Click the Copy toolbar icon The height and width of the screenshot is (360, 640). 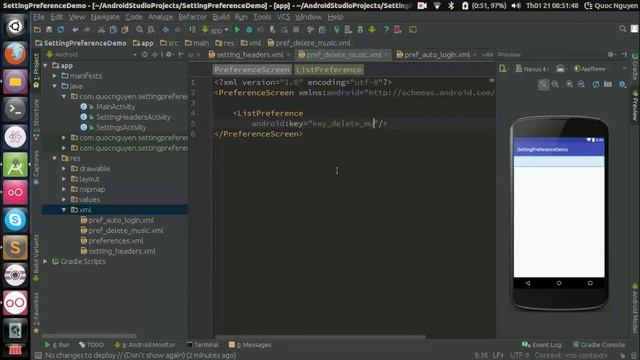point(113,29)
